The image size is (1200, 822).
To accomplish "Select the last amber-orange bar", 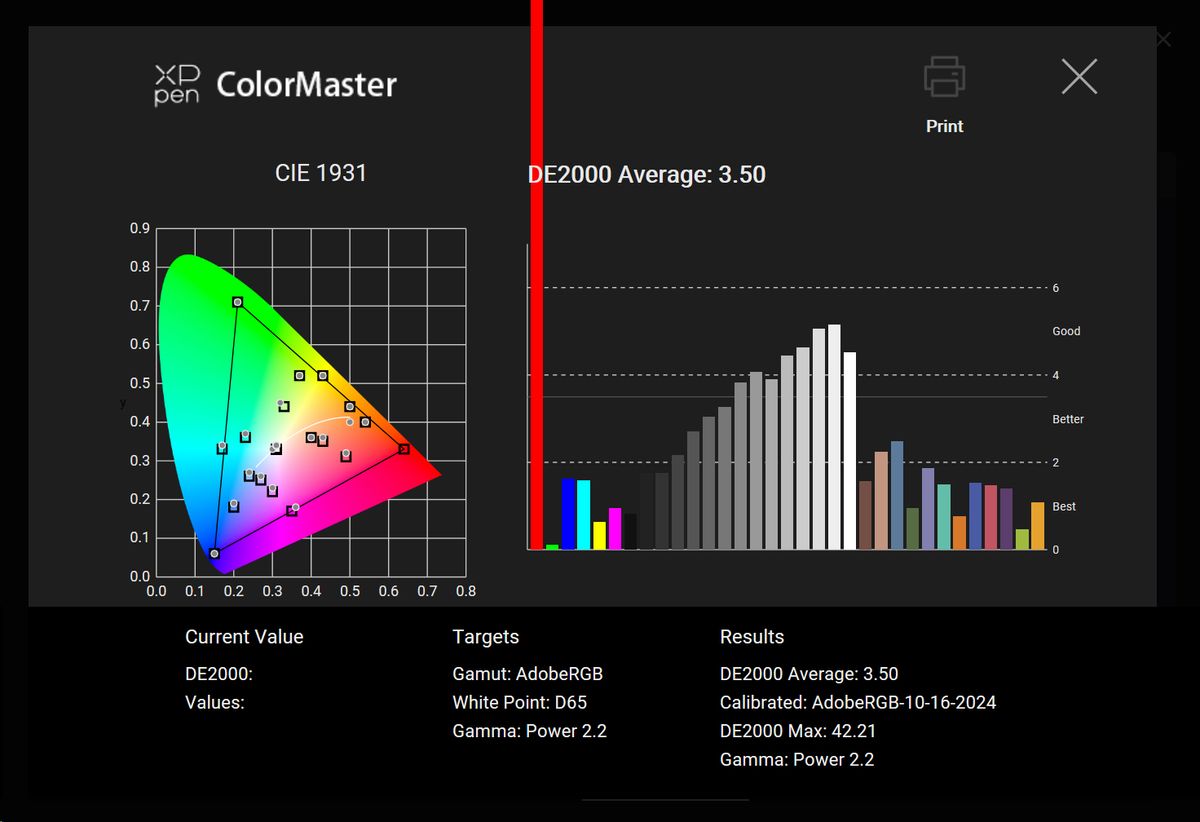I will (x=1038, y=526).
